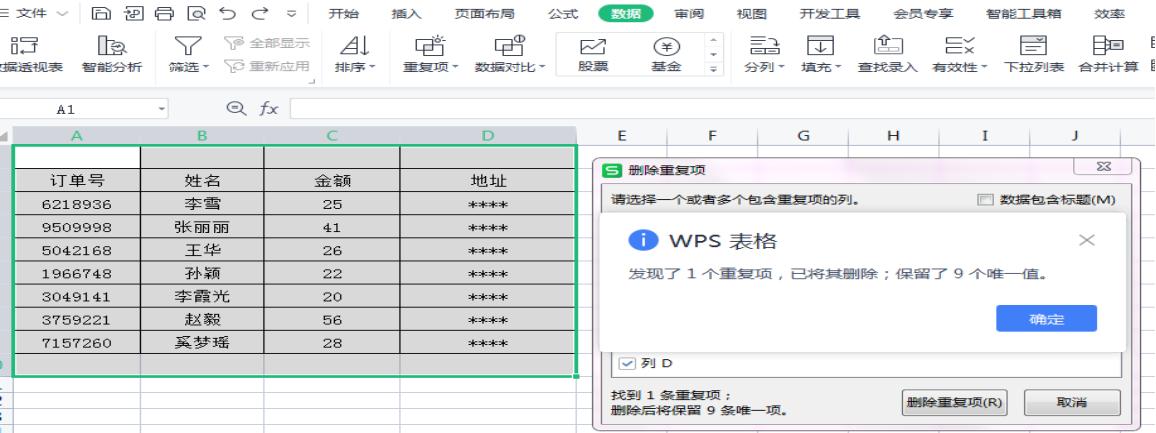Expand the 重复项 dropdown arrow
The image size is (1156, 433).
coord(455,67)
